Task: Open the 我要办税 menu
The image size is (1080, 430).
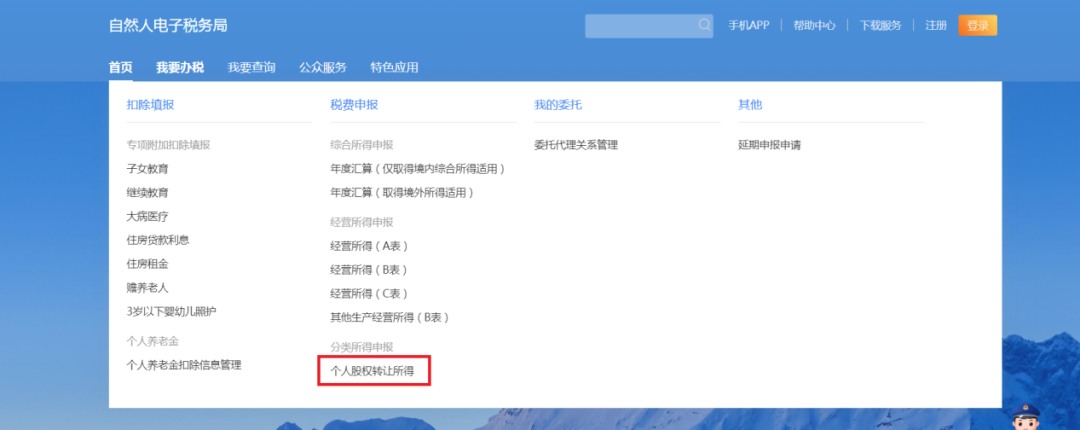Action: tap(180, 68)
